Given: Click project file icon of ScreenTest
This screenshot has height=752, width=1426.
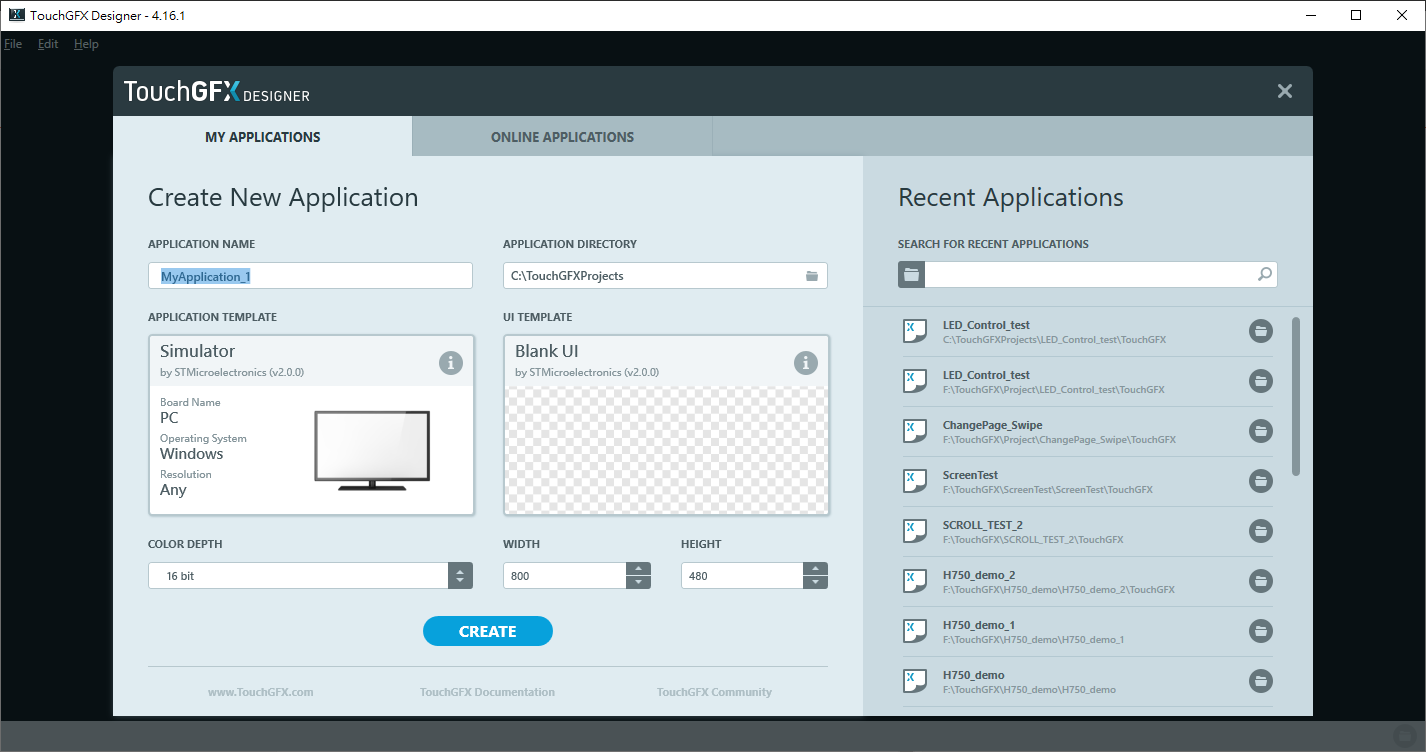Looking at the screenshot, I should pos(914,481).
